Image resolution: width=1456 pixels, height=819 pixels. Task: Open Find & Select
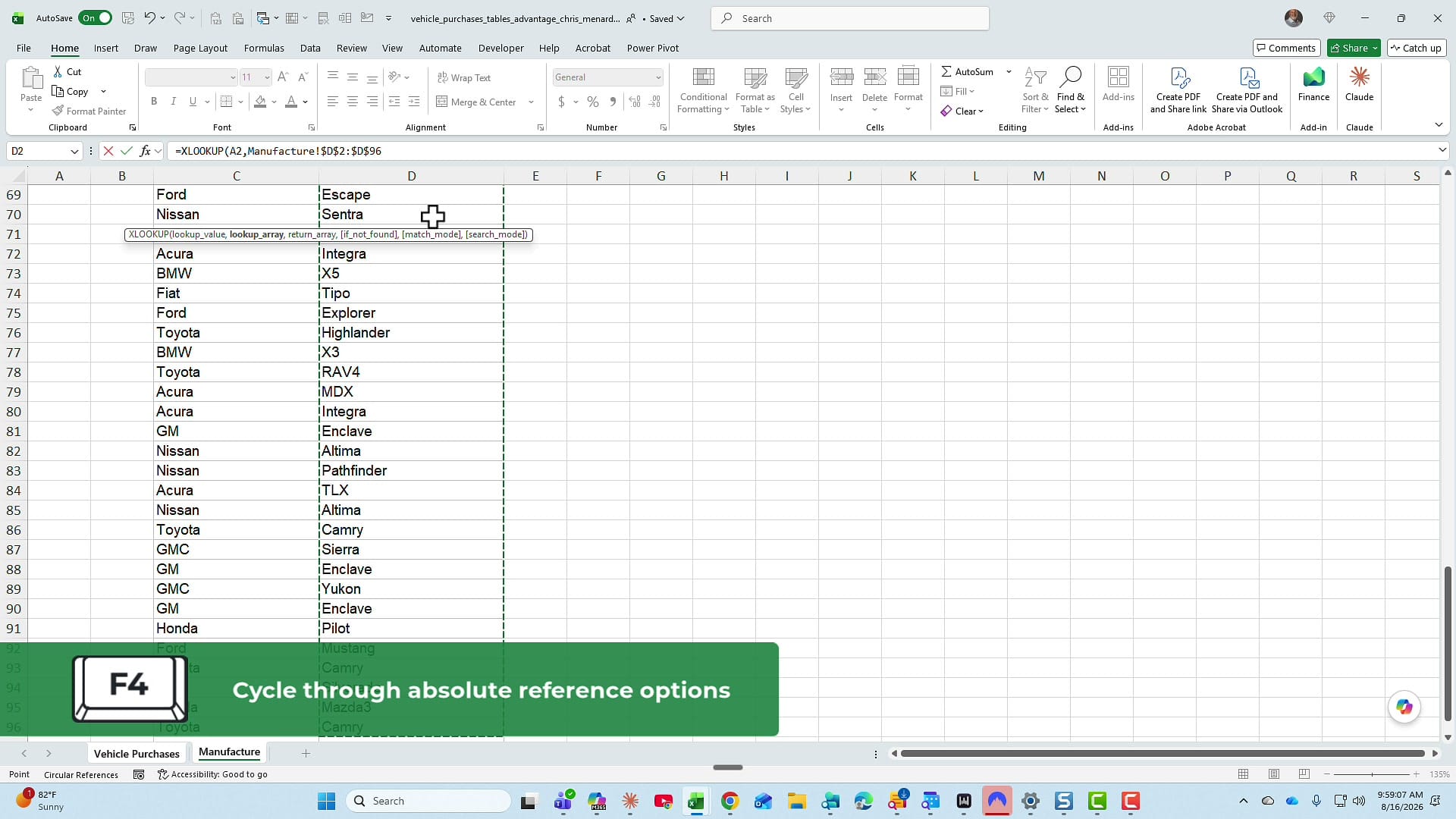(x=1070, y=90)
